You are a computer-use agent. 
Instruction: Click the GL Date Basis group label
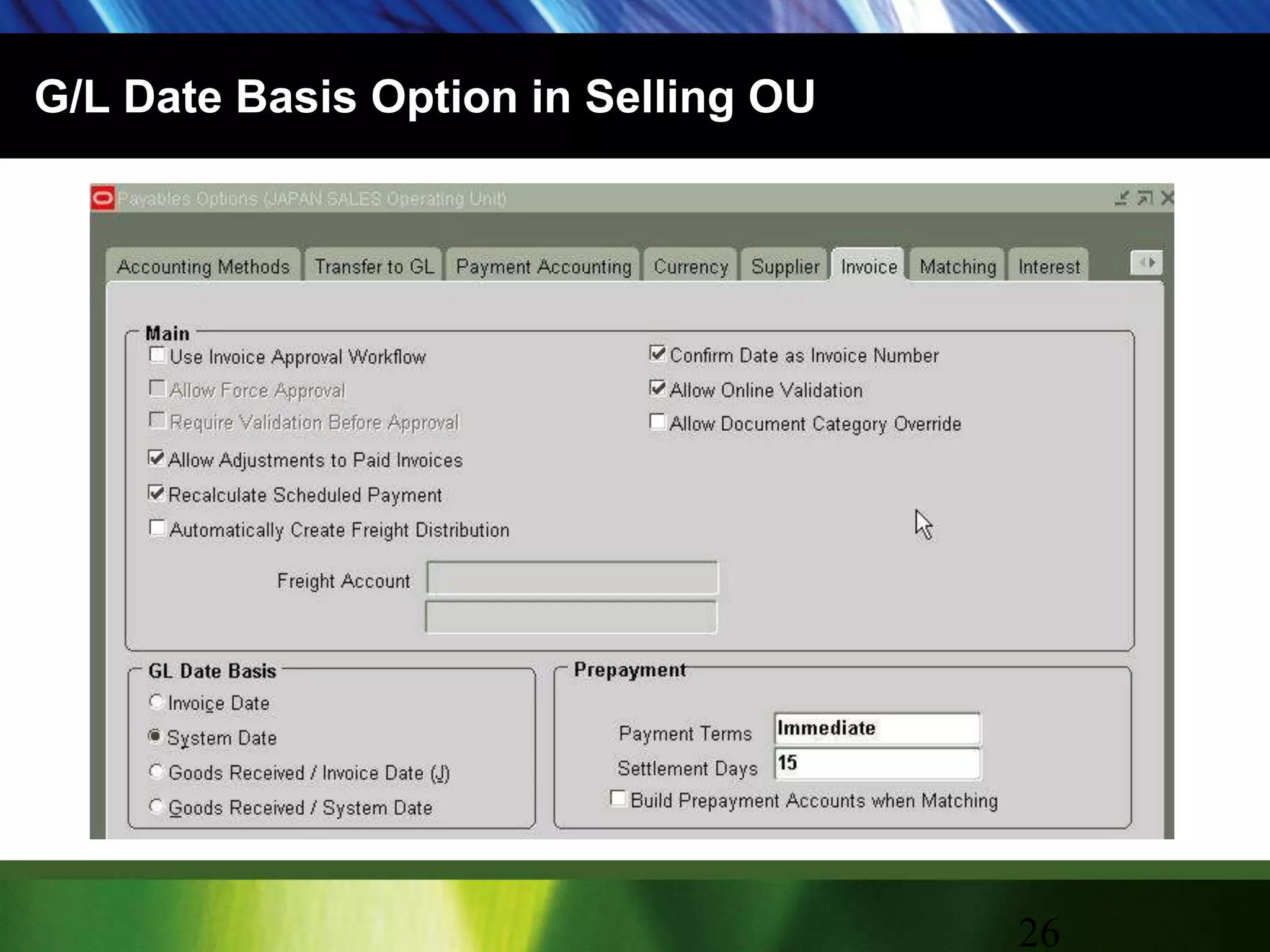pos(212,671)
